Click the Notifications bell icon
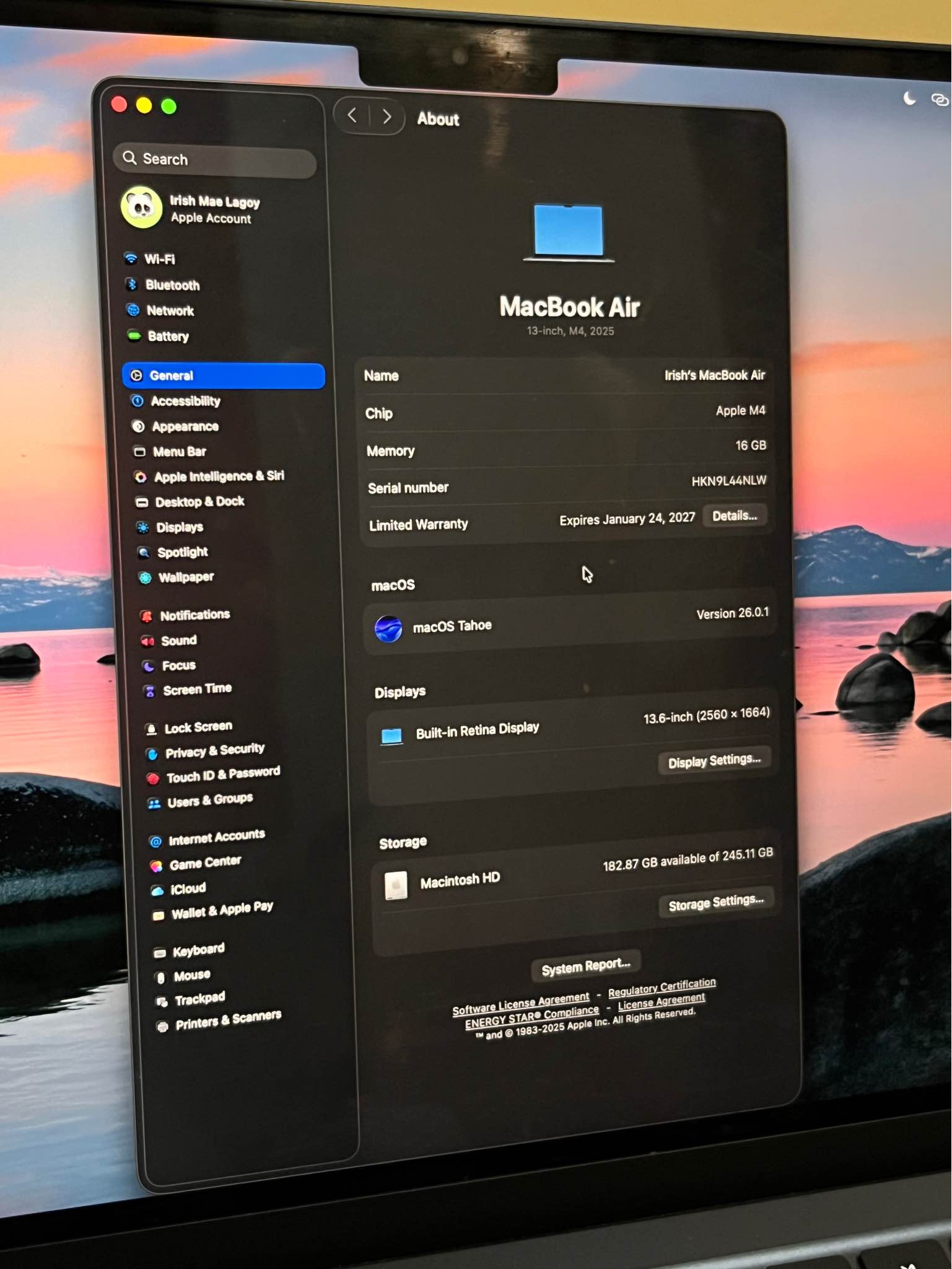952x1269 pixels. point(147,616)
